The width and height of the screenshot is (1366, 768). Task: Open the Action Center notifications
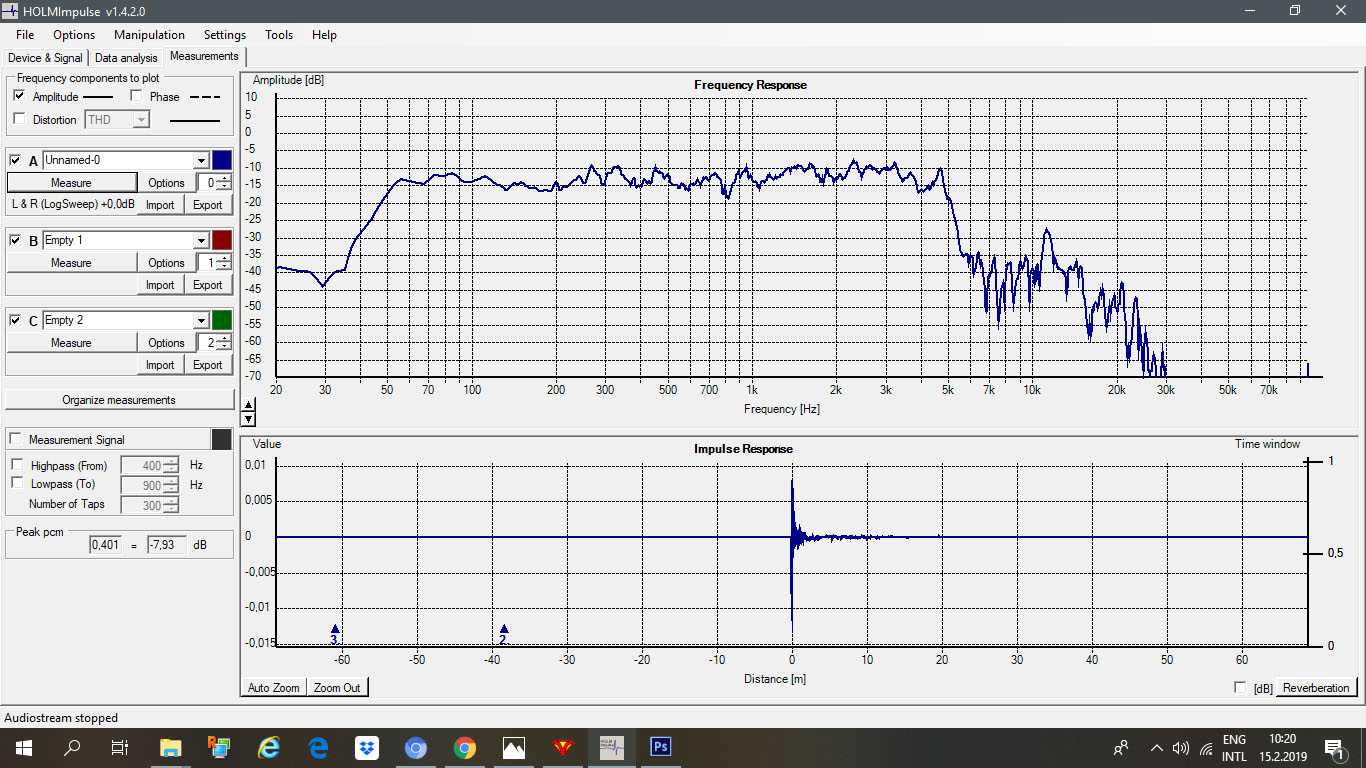[1333, 747]
